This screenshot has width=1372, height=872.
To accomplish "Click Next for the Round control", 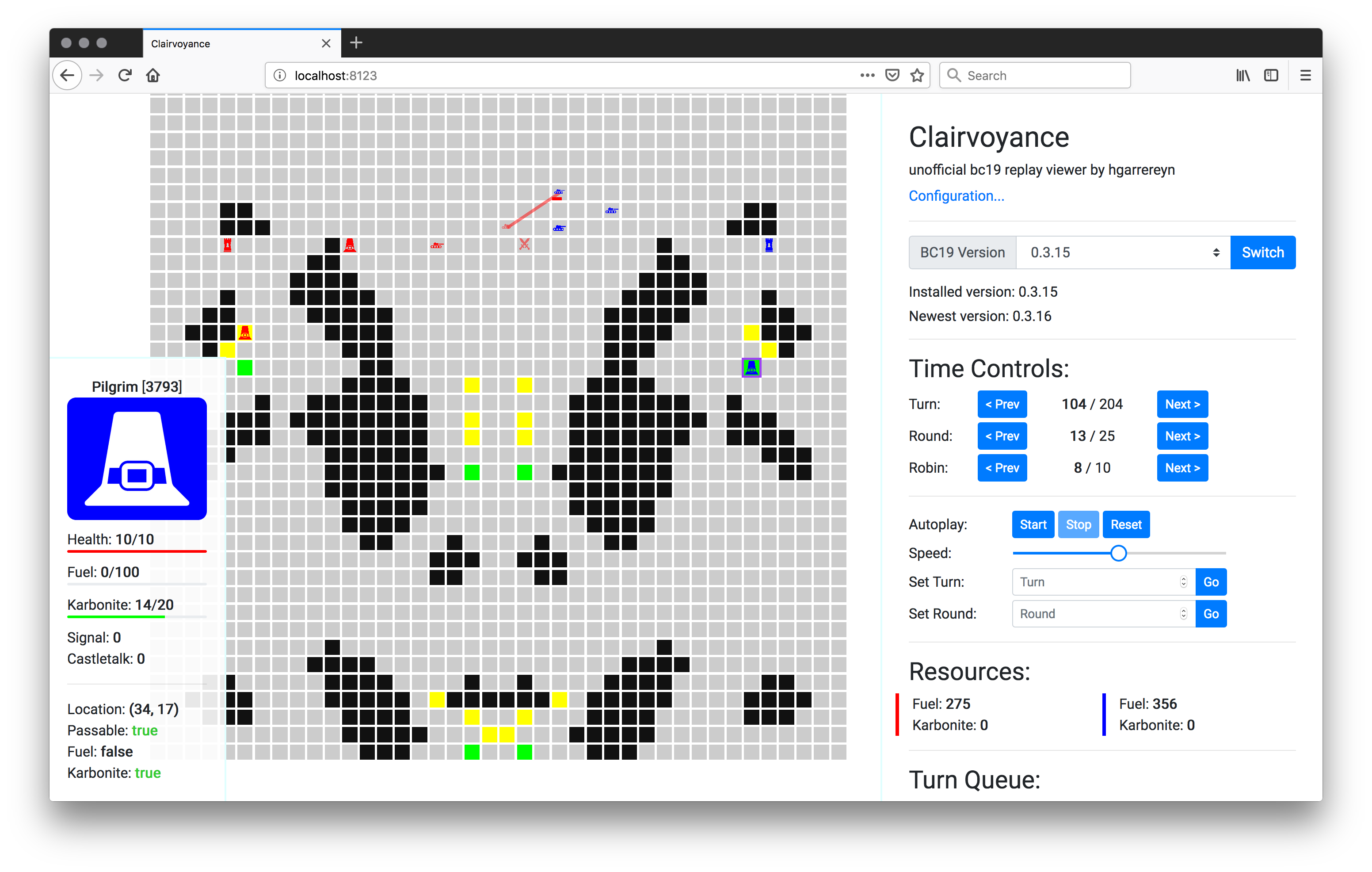I will (x=1181, y=436).
